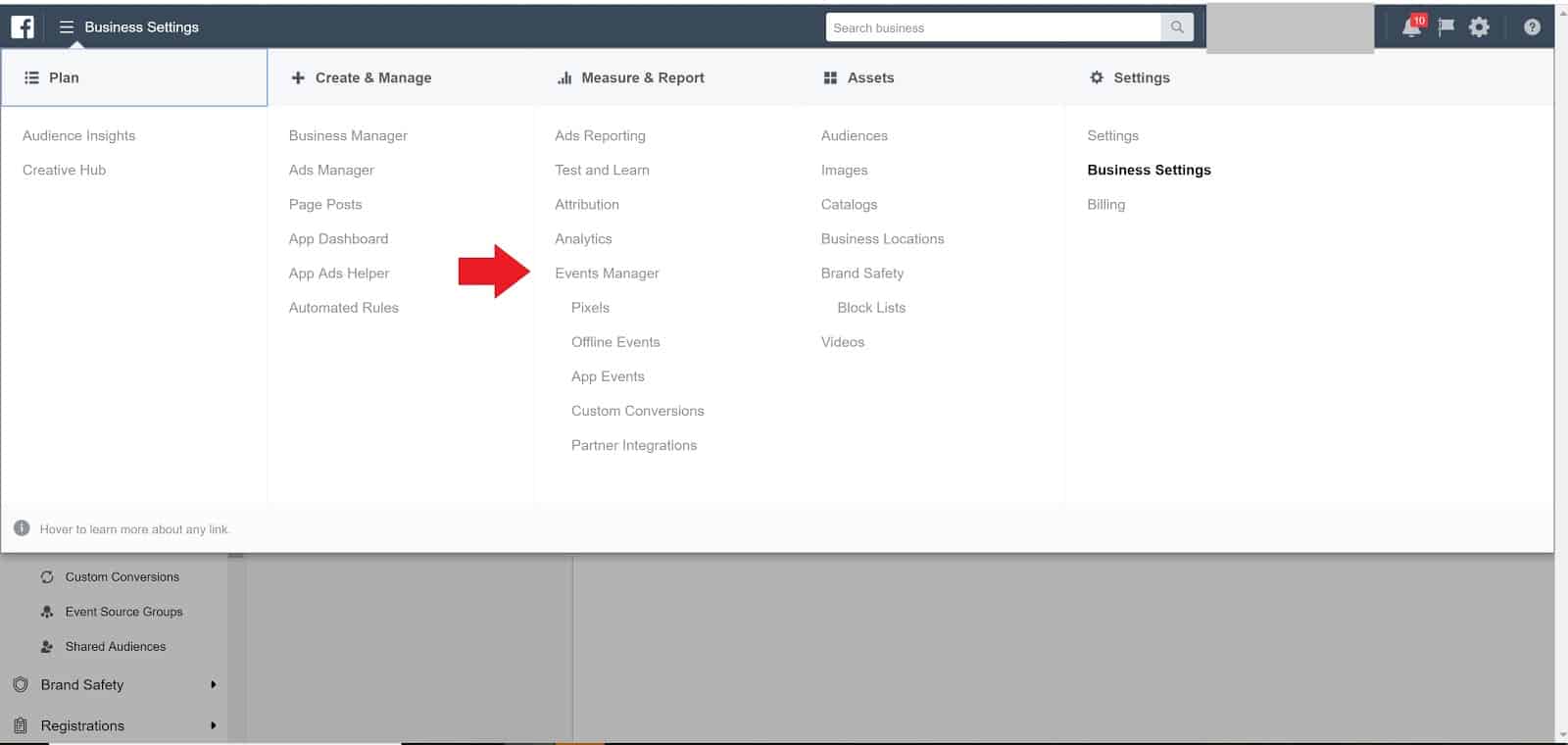This screenshot has width=1568, height=745.
Task: Open Business Manager link
Action: point(348,135)
